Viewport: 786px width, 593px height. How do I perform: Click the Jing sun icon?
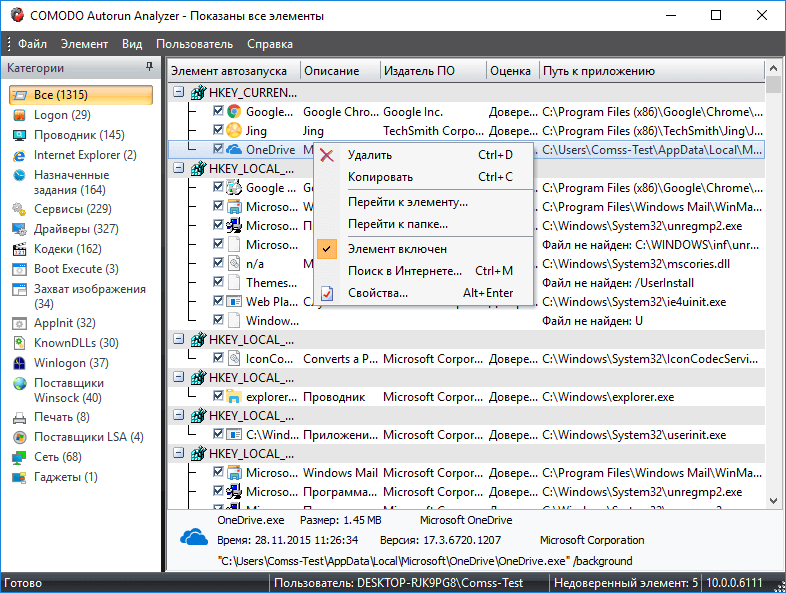[x=234, y=131]
